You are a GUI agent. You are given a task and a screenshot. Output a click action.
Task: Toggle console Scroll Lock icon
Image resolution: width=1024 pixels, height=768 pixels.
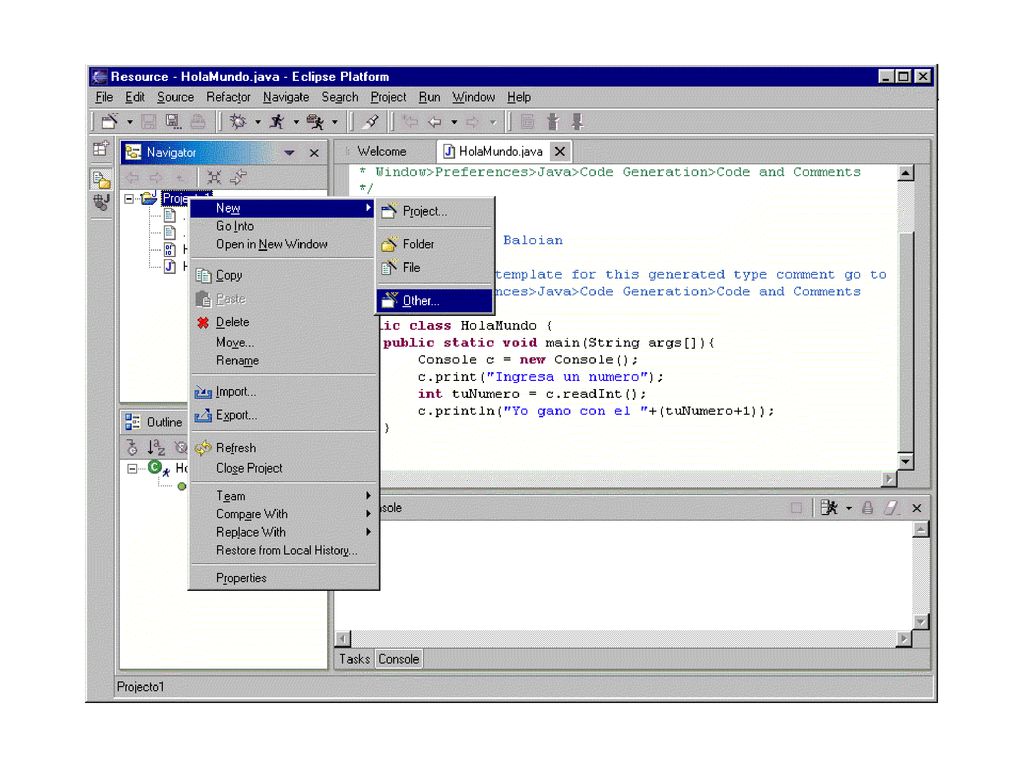868,507
